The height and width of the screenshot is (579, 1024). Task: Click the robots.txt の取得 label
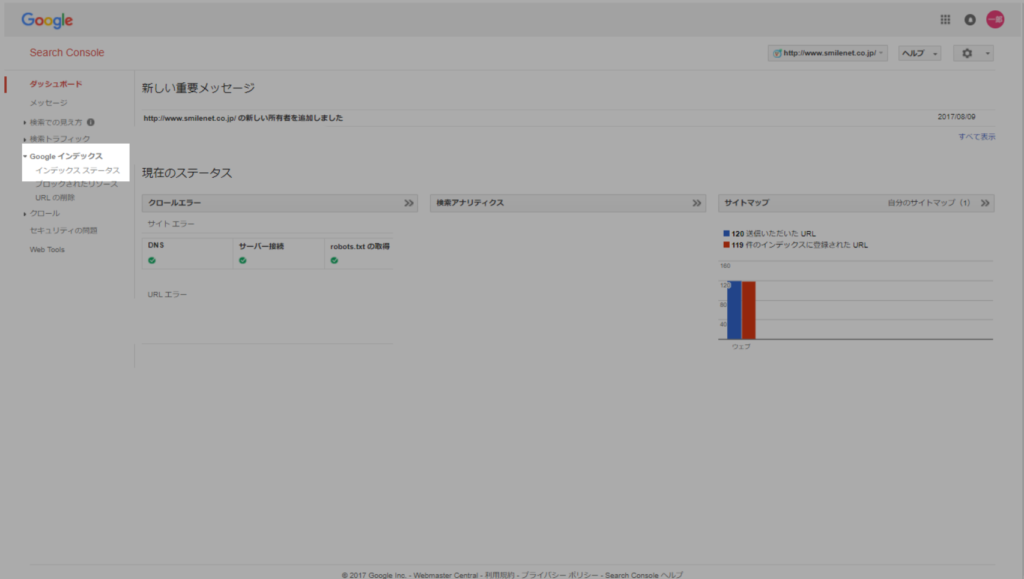[x=360, y=246]
